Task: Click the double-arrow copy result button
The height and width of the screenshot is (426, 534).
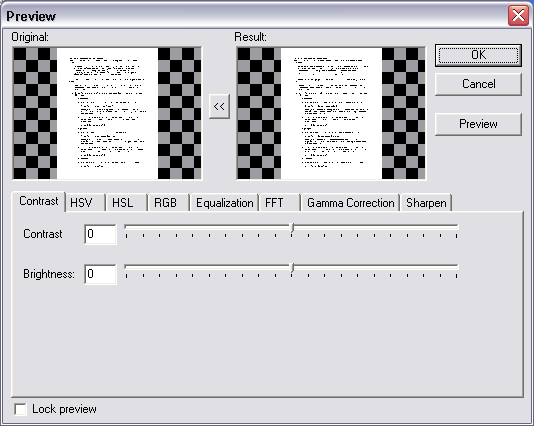Action: (219, 107)
